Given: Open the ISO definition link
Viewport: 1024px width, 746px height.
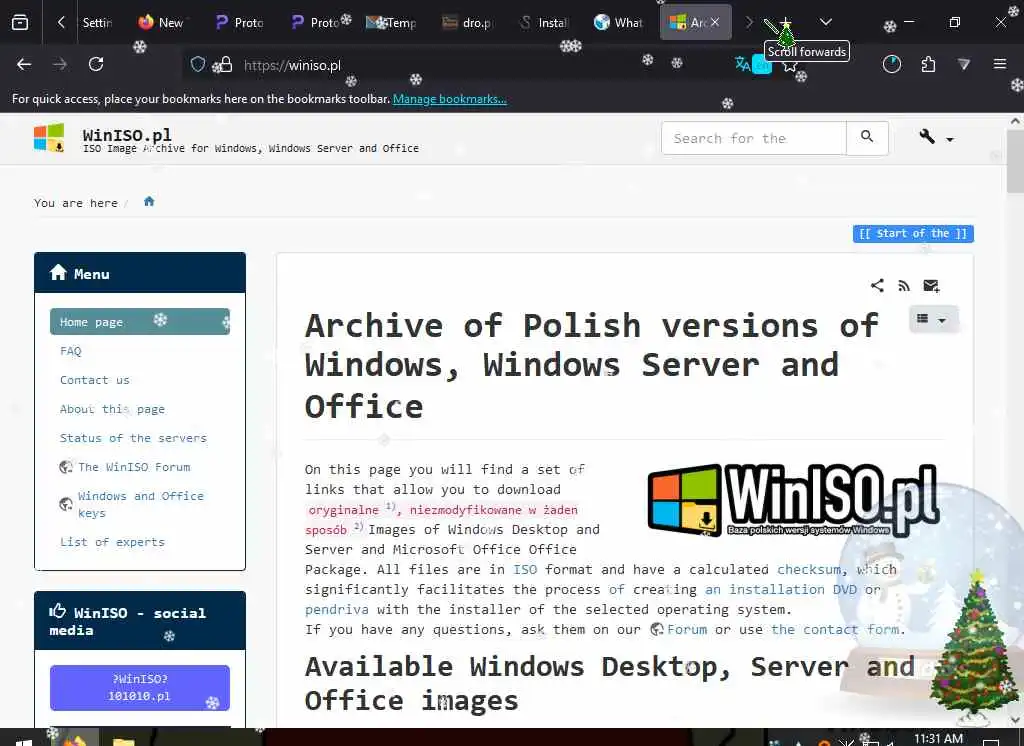Looking at the screenshot, I should click(x=525, y=569).
